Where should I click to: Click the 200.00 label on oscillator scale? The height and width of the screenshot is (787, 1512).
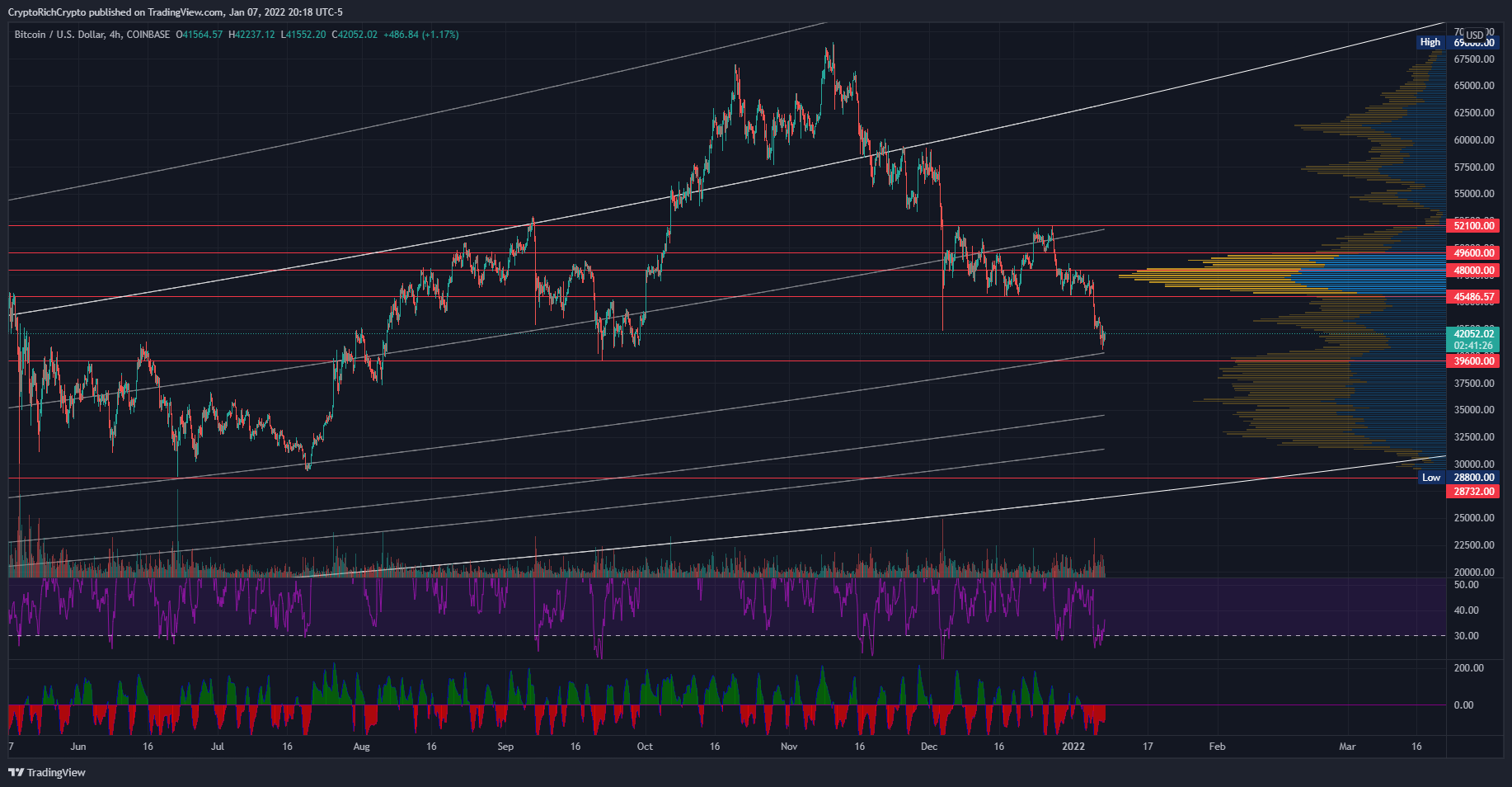(1469, 668)
